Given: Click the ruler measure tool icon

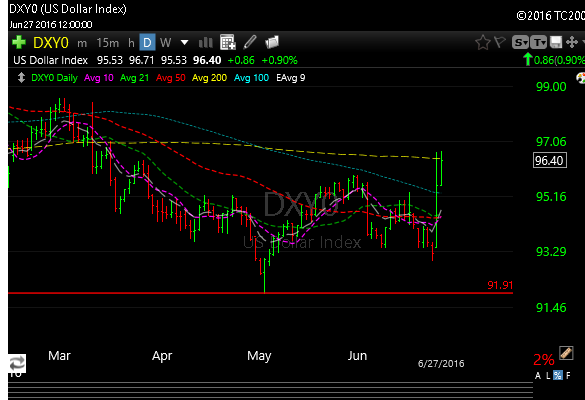Looking at the screenshot, I should [566, 353].
